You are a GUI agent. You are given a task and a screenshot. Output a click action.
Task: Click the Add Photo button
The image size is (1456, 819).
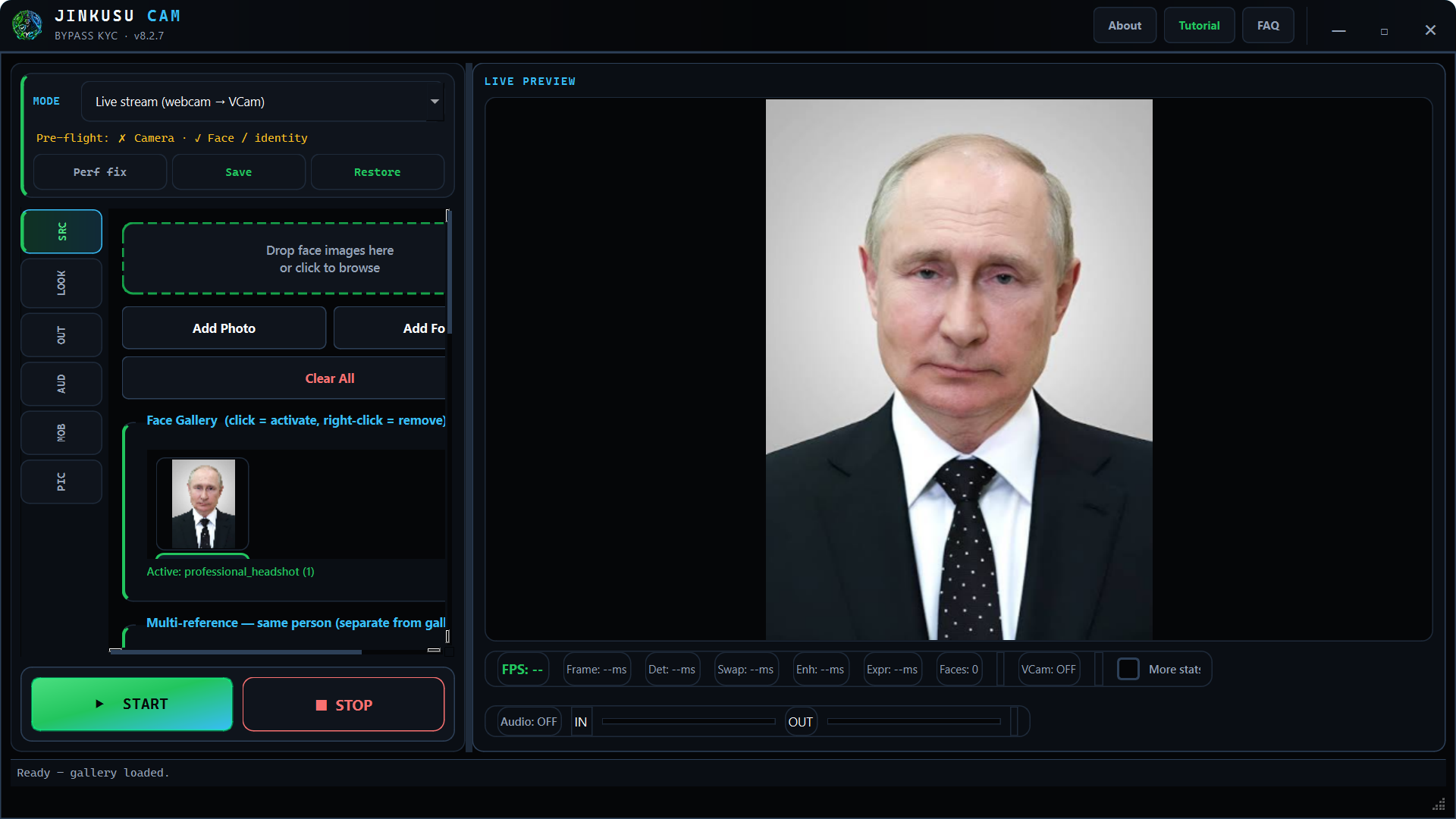(224, 328)
